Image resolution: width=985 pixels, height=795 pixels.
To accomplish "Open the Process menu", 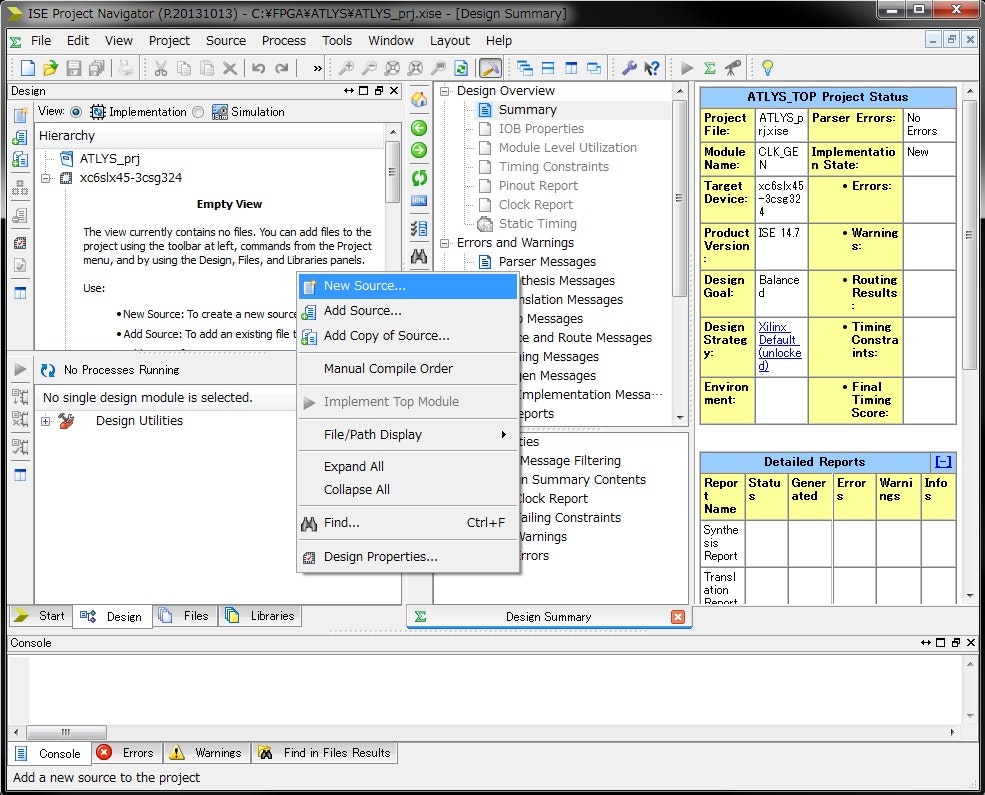I will (x=284, y=41).
